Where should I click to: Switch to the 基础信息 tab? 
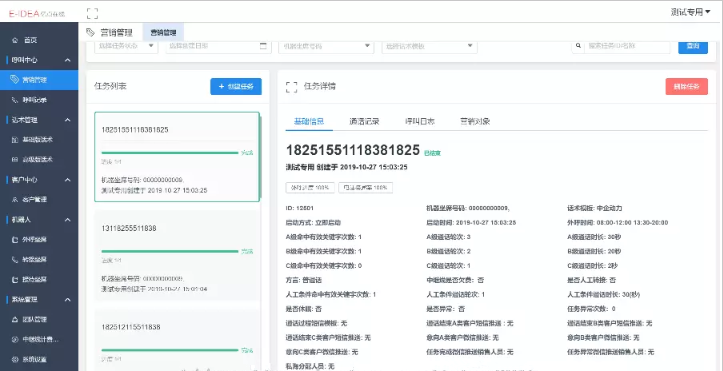pos(309,122)
